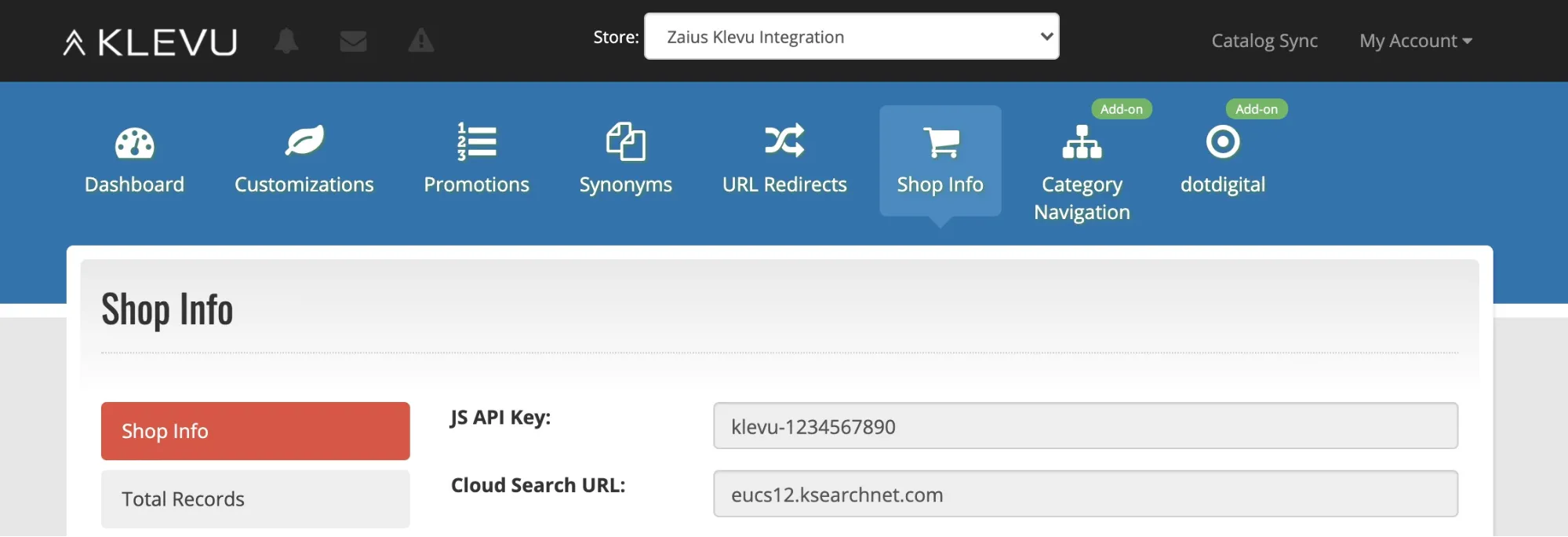Click the URL Redirects shuffle icon
The image size is (1568, 537).
pos(784,141)
